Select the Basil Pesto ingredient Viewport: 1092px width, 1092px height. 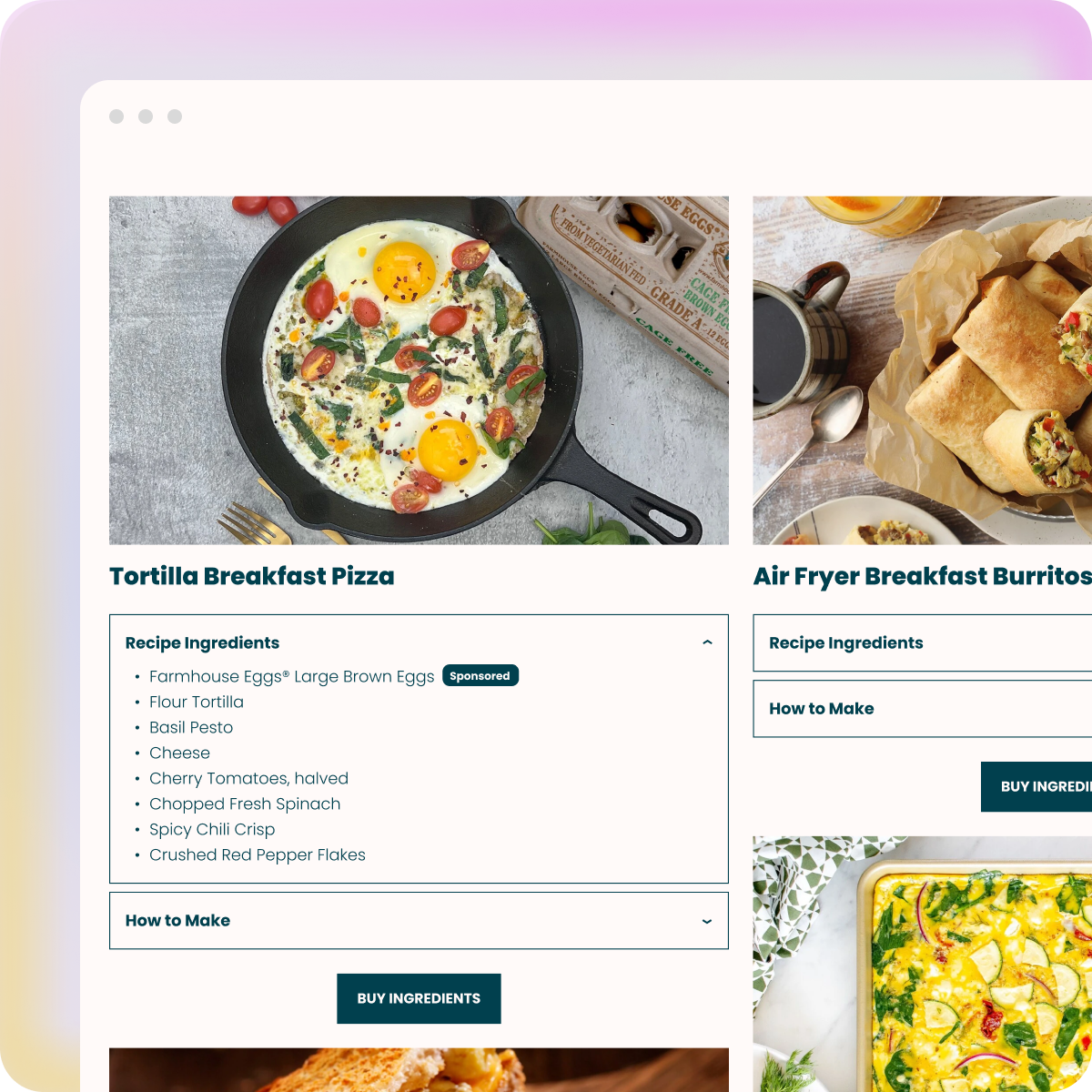191,727
